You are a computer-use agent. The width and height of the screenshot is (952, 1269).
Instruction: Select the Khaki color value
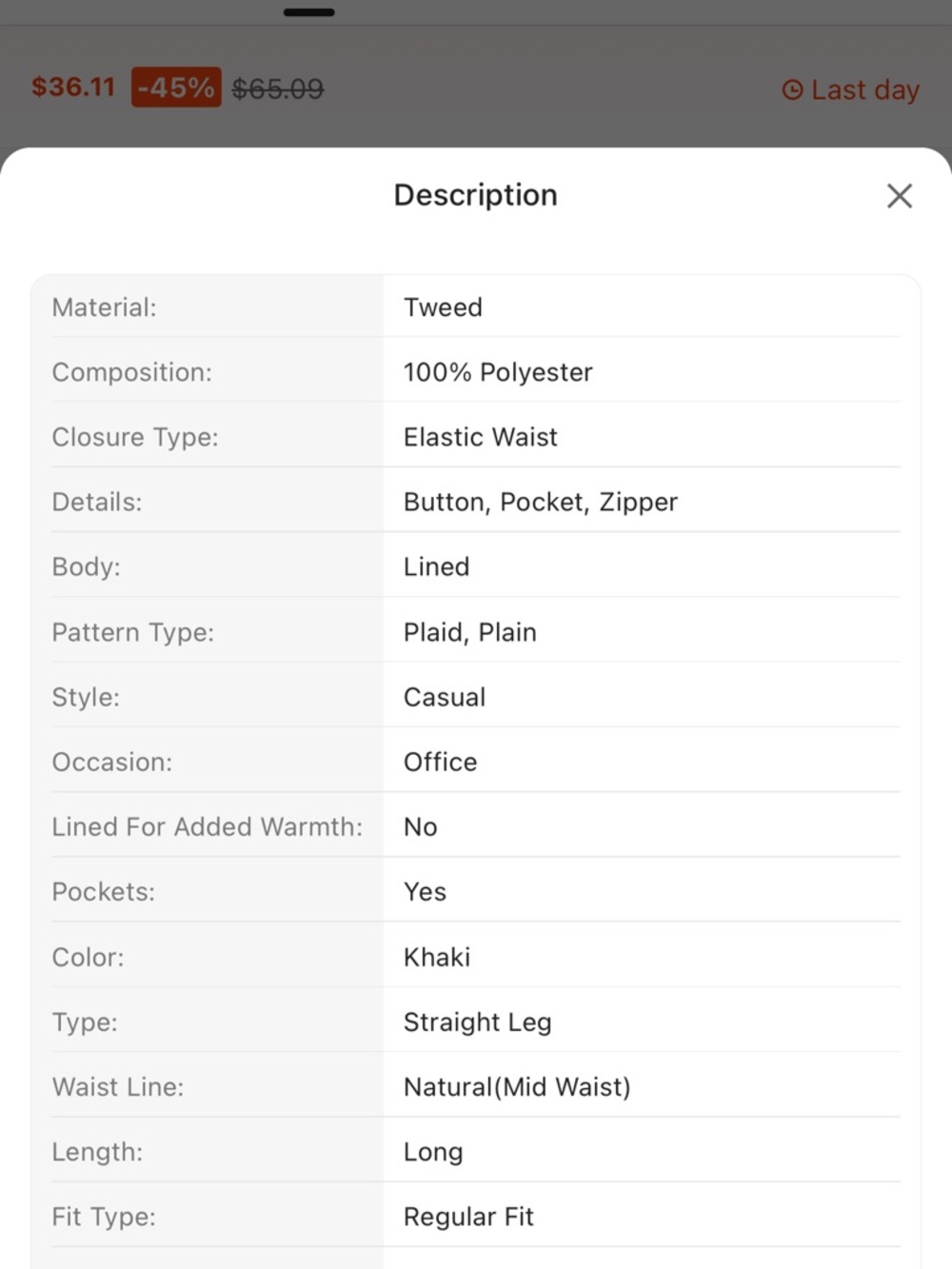(x=437, y=957)
